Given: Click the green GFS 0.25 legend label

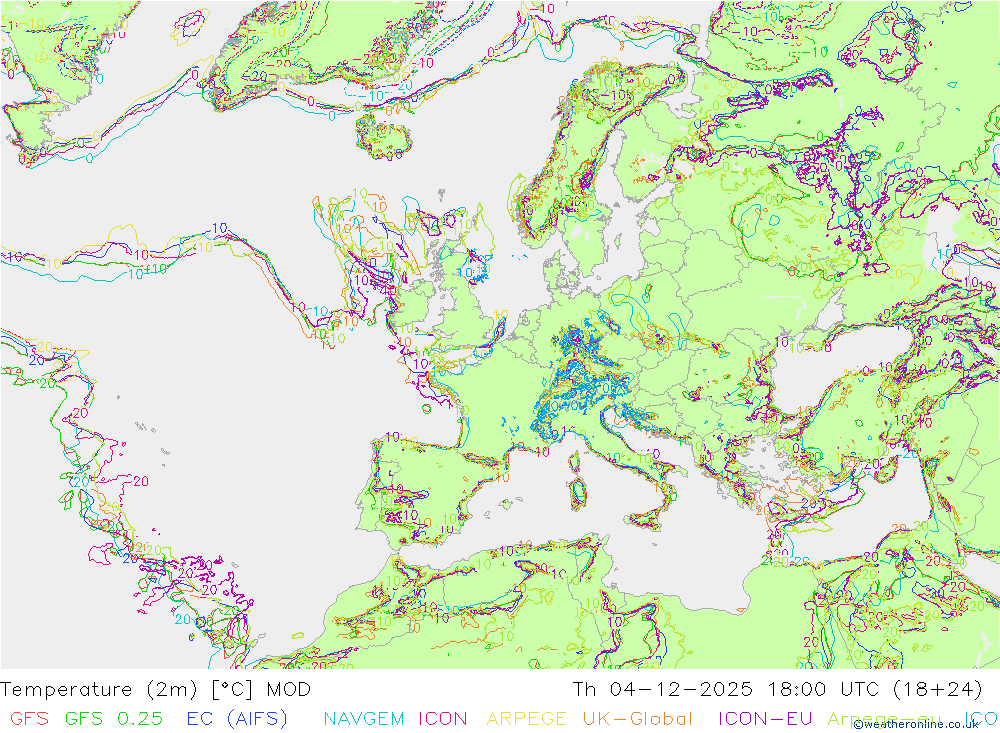Looking at the screenshot, I should 114,718.
